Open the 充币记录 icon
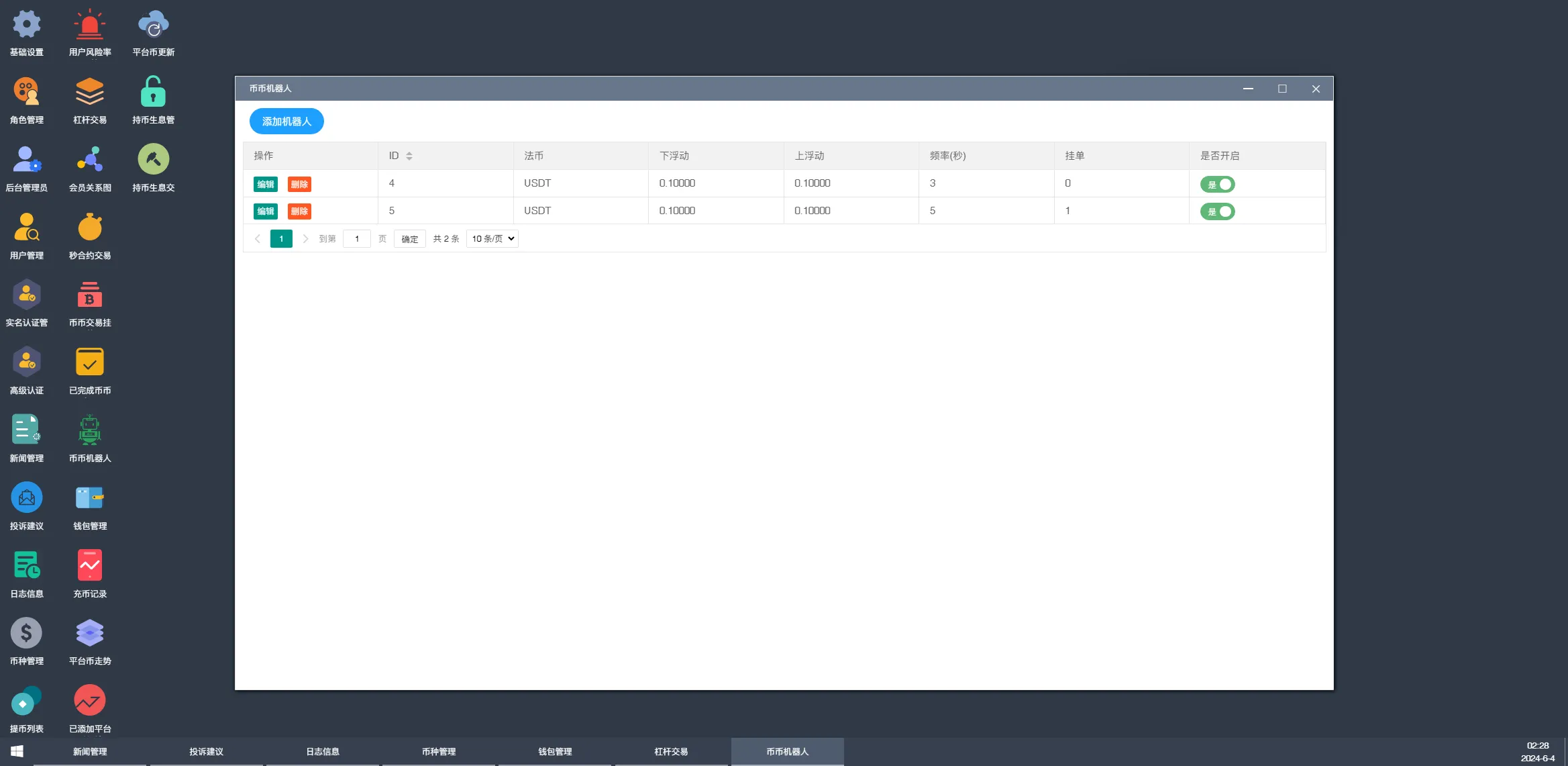 [x=90, y=566]
